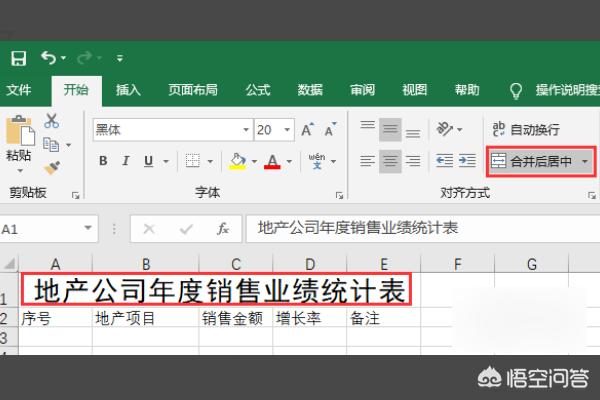Switch to the 插入 ribbon tab
The width and height of the screenshot is (600, 400).
[128, 90]
